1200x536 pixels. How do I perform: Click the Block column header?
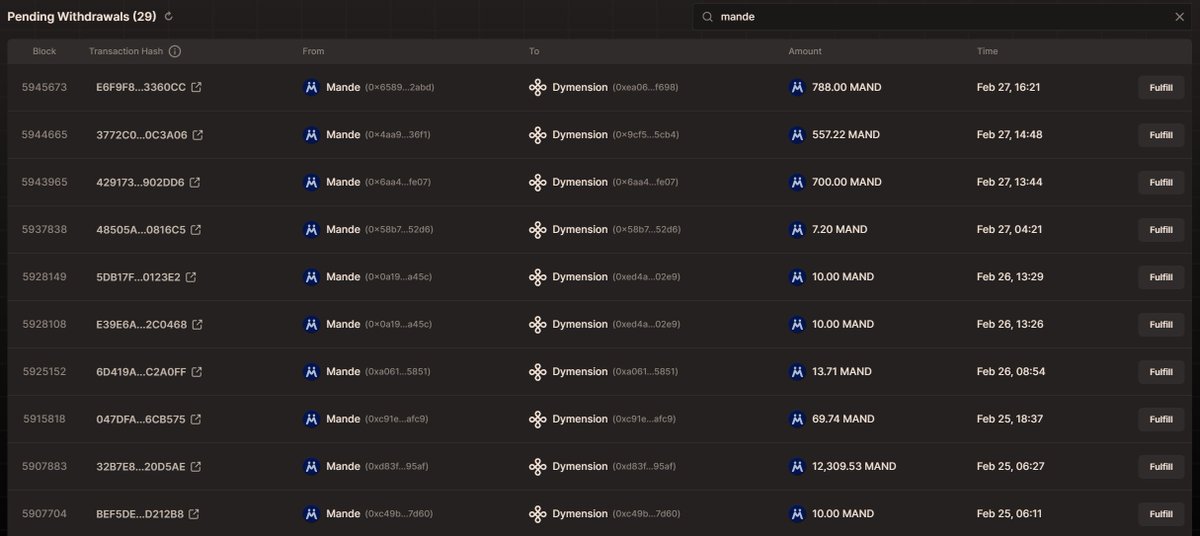(44, 51)
